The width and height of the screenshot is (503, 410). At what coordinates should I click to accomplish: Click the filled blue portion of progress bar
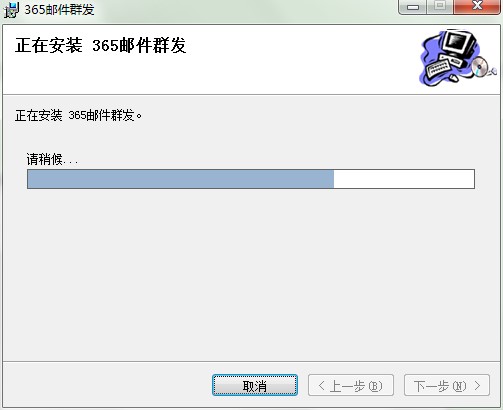(x=181, y=179)
